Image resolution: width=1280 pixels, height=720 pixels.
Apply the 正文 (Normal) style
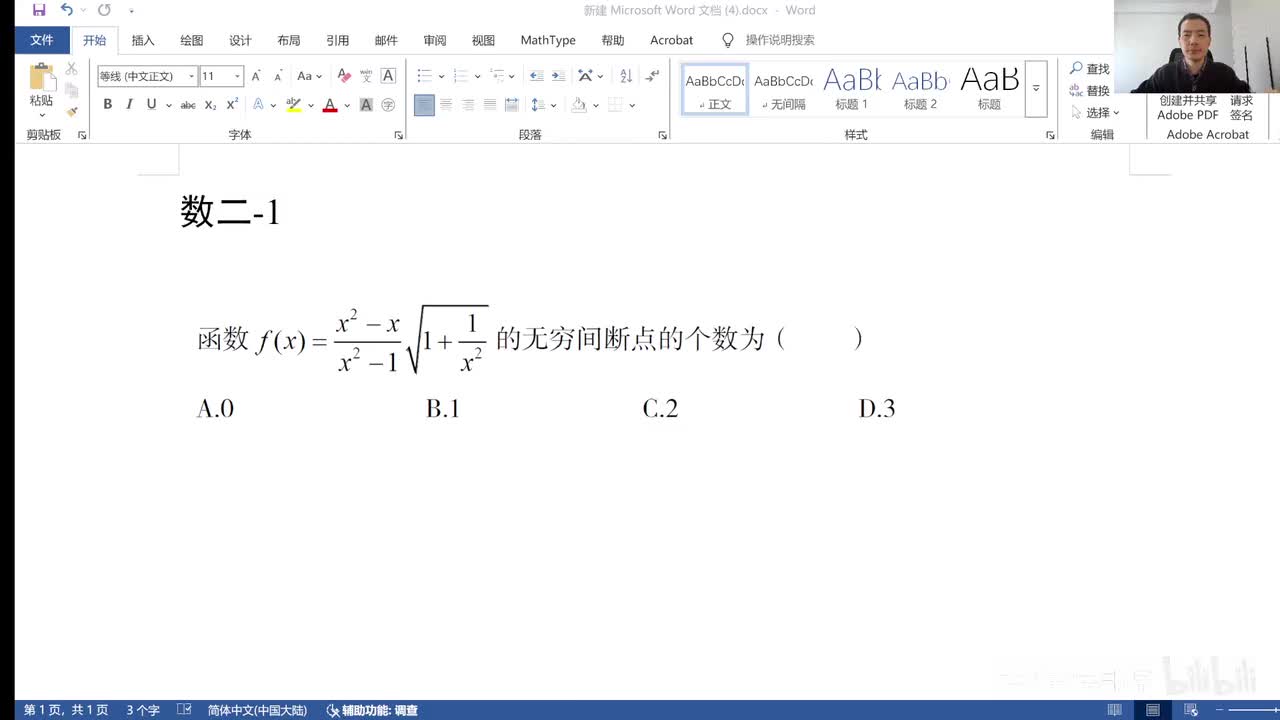point(715,89)
